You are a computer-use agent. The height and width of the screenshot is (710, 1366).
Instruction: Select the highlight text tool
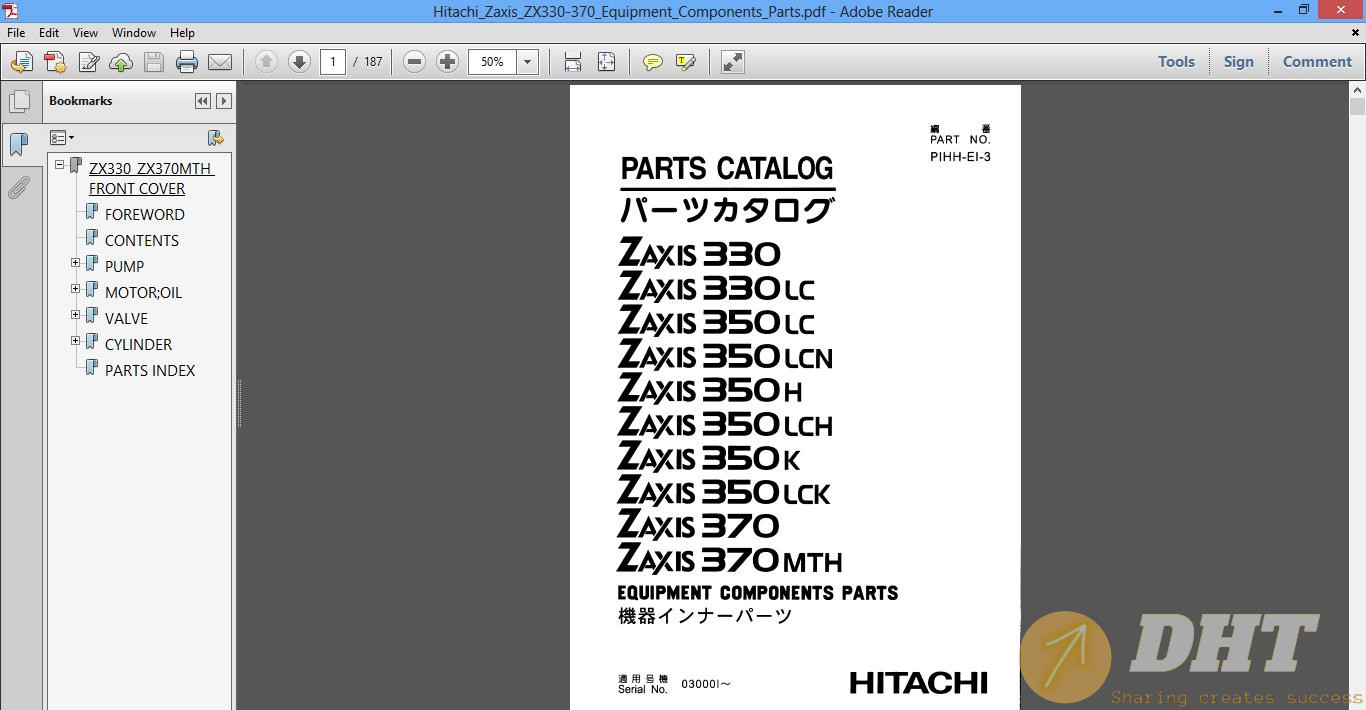pos(686,62)
